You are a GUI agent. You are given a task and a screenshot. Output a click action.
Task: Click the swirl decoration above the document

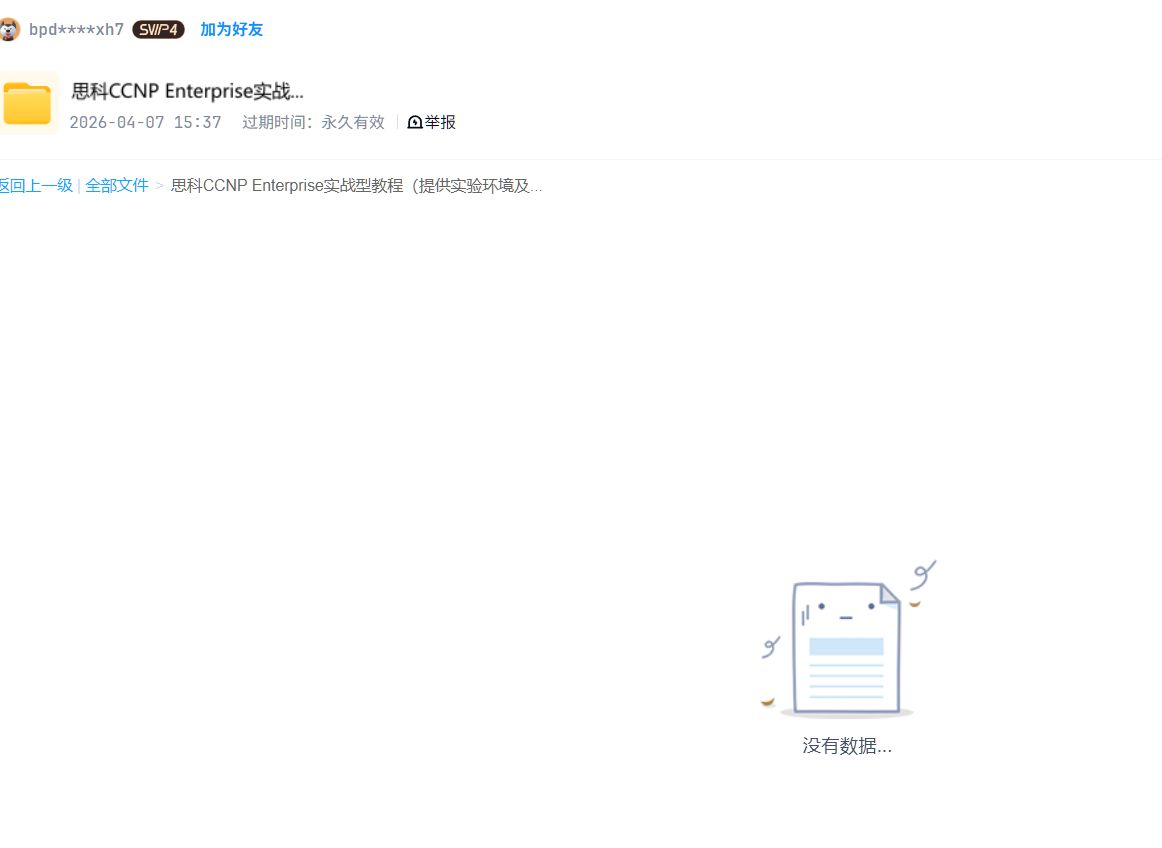click(x=924, y=574)
